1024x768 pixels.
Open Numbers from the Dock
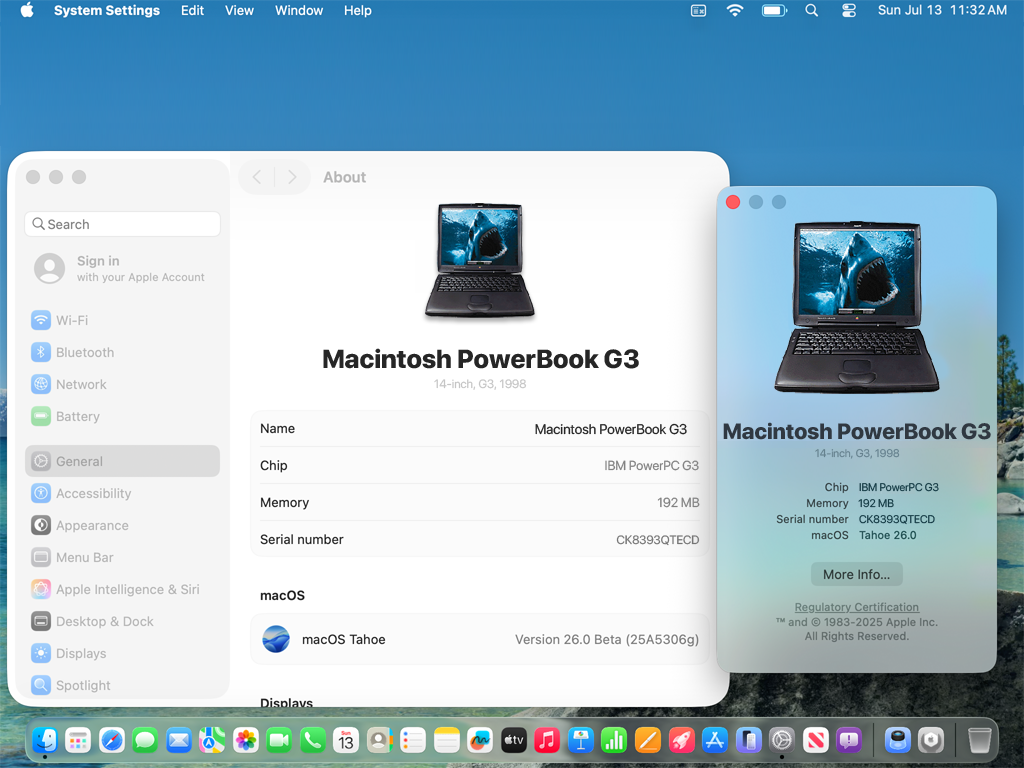(614, 740)
